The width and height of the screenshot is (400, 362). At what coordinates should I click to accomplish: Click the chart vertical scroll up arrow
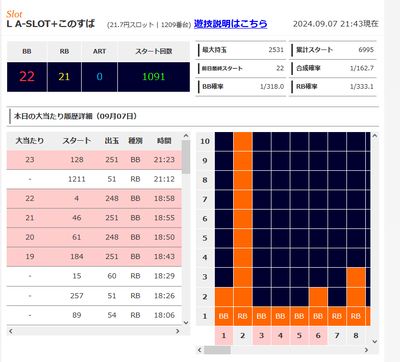375,136
